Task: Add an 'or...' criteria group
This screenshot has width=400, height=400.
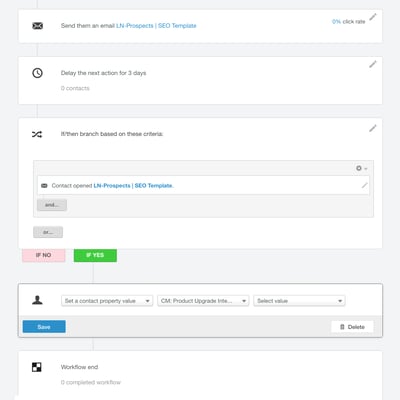Action: click(x=48, y=232)
